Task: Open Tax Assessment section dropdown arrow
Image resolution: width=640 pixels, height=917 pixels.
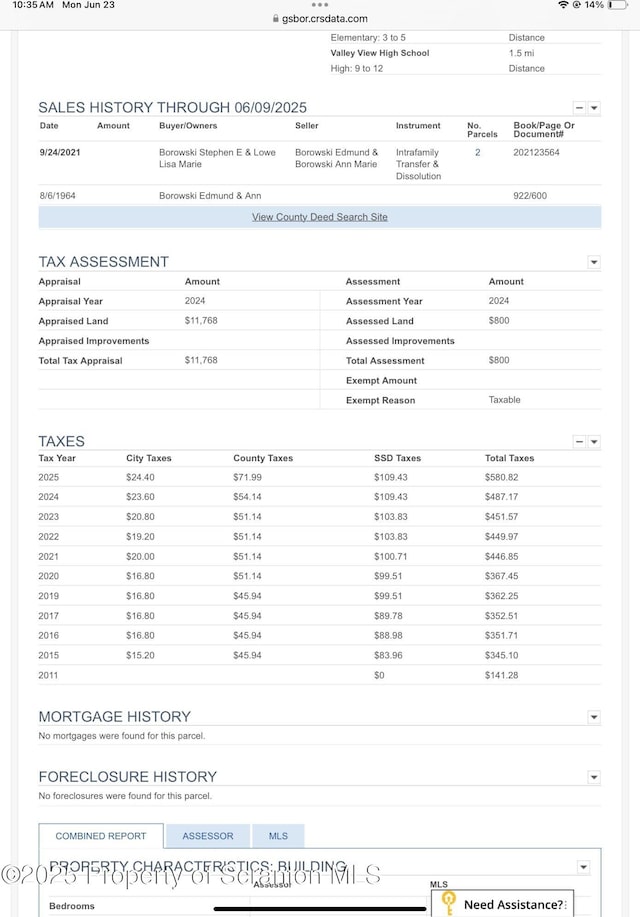Action: coord(594,263)
